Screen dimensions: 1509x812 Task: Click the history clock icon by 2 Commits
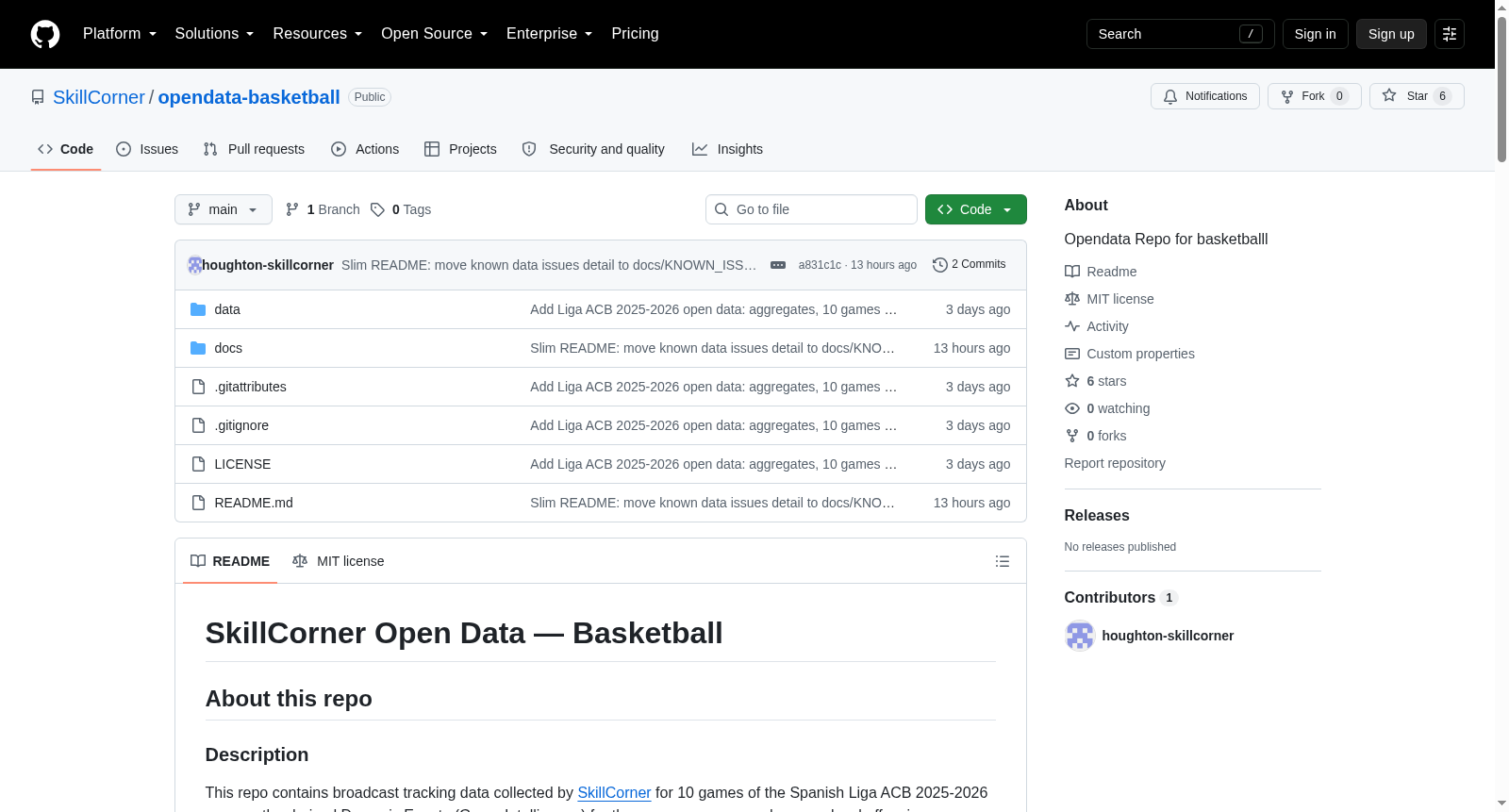[939, 265]
